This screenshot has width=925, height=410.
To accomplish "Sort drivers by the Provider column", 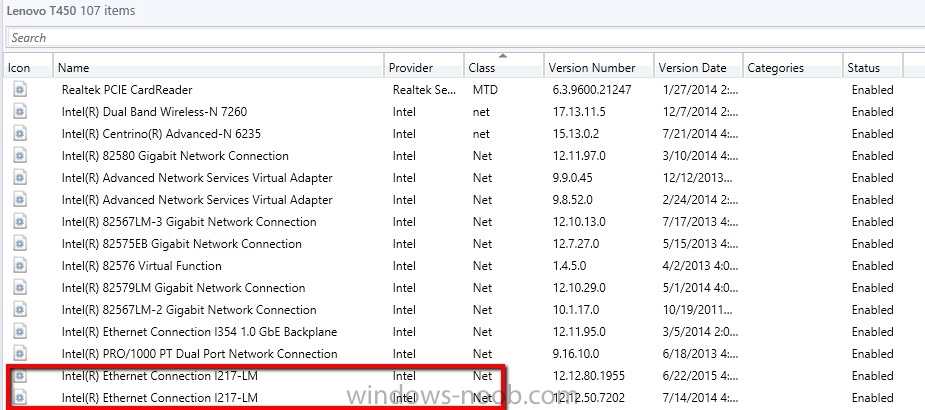I will pyautogui.click(x=424, y=67).
